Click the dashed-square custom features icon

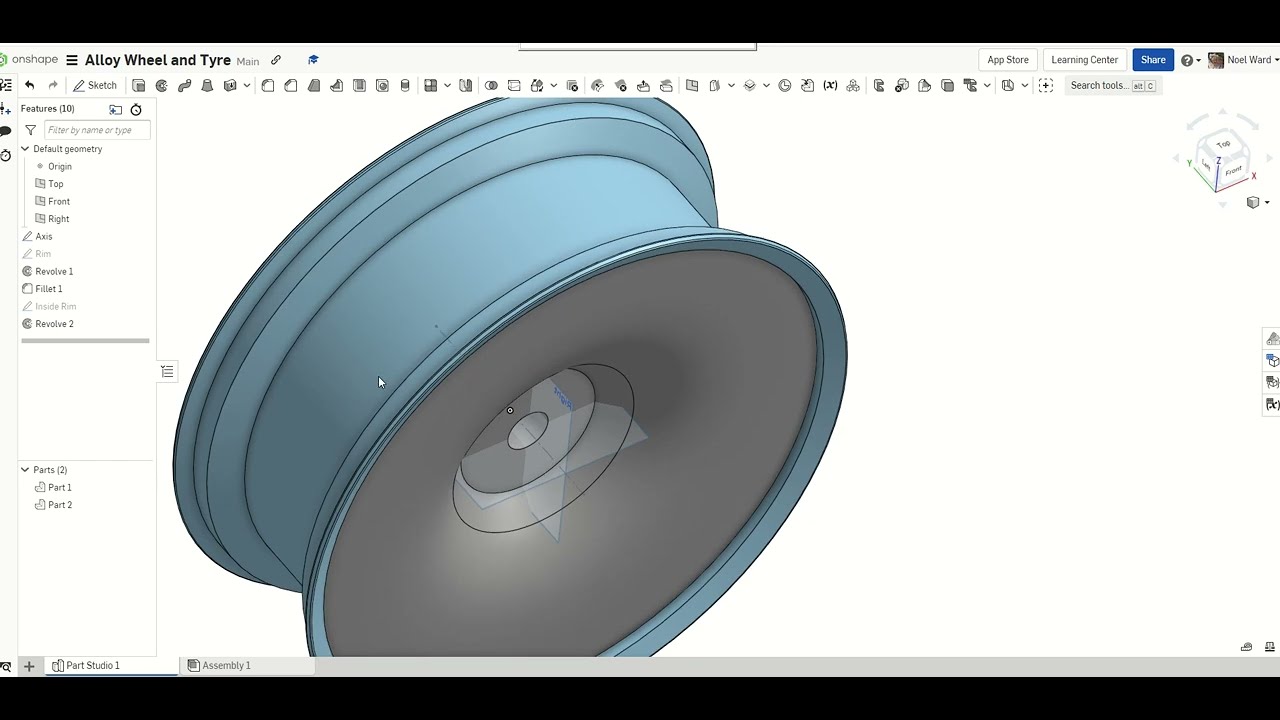tap(1046, 86)
